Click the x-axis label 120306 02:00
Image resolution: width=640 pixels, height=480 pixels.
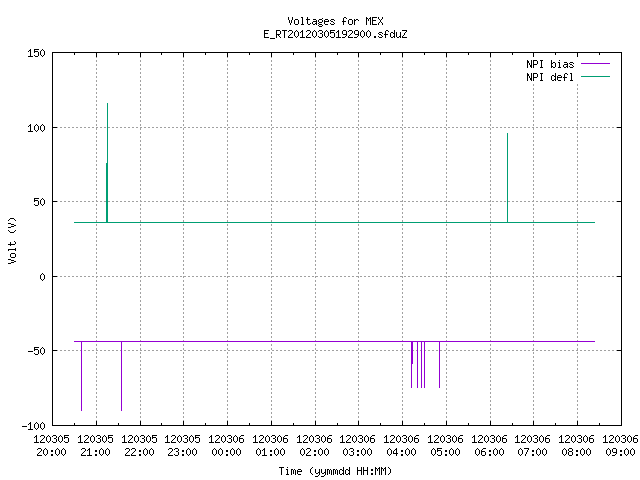(x=314, y=446)
